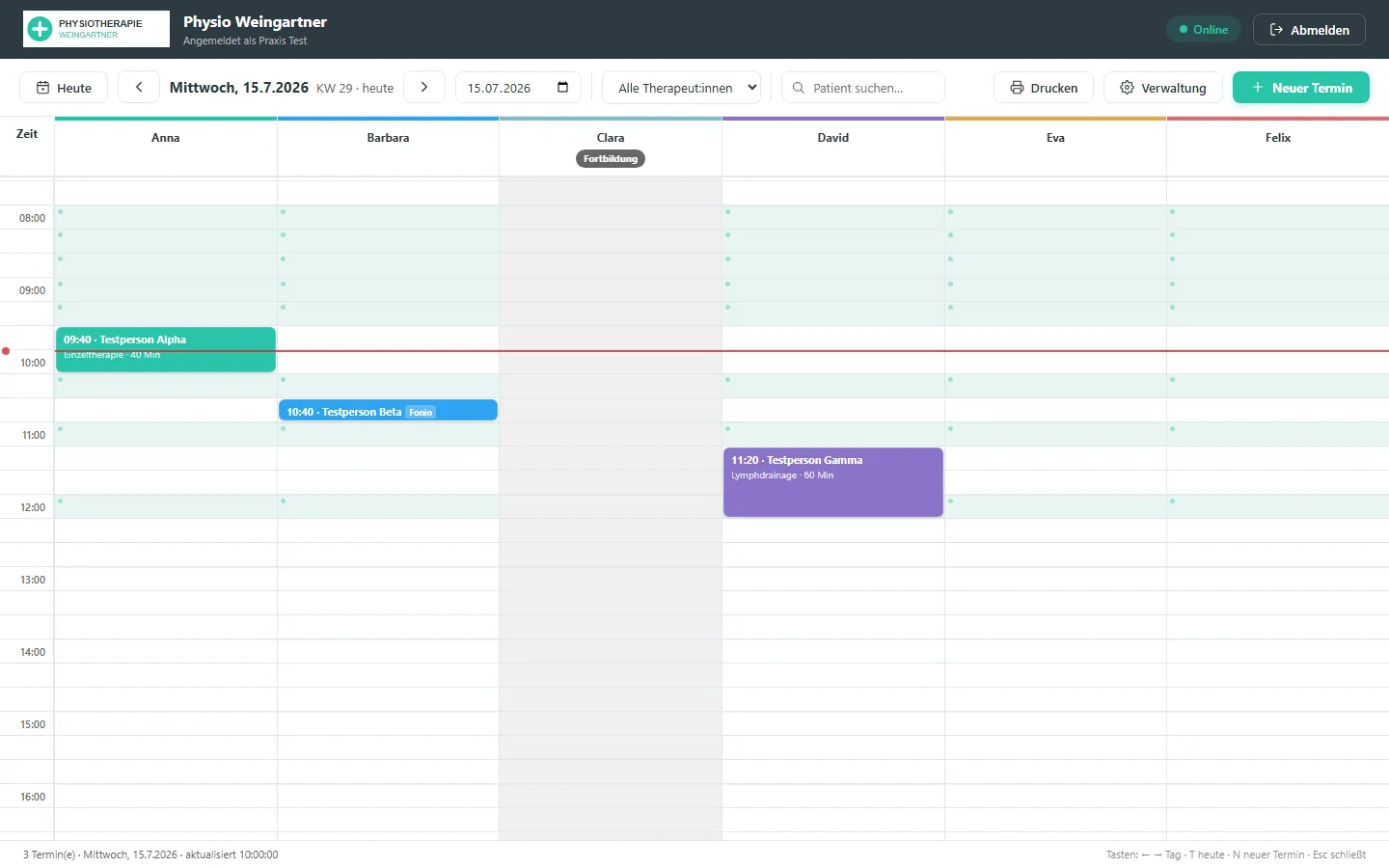Open Testperson Beta 10:40 appointment
The image size is (1389, 868).
[388, 411]
